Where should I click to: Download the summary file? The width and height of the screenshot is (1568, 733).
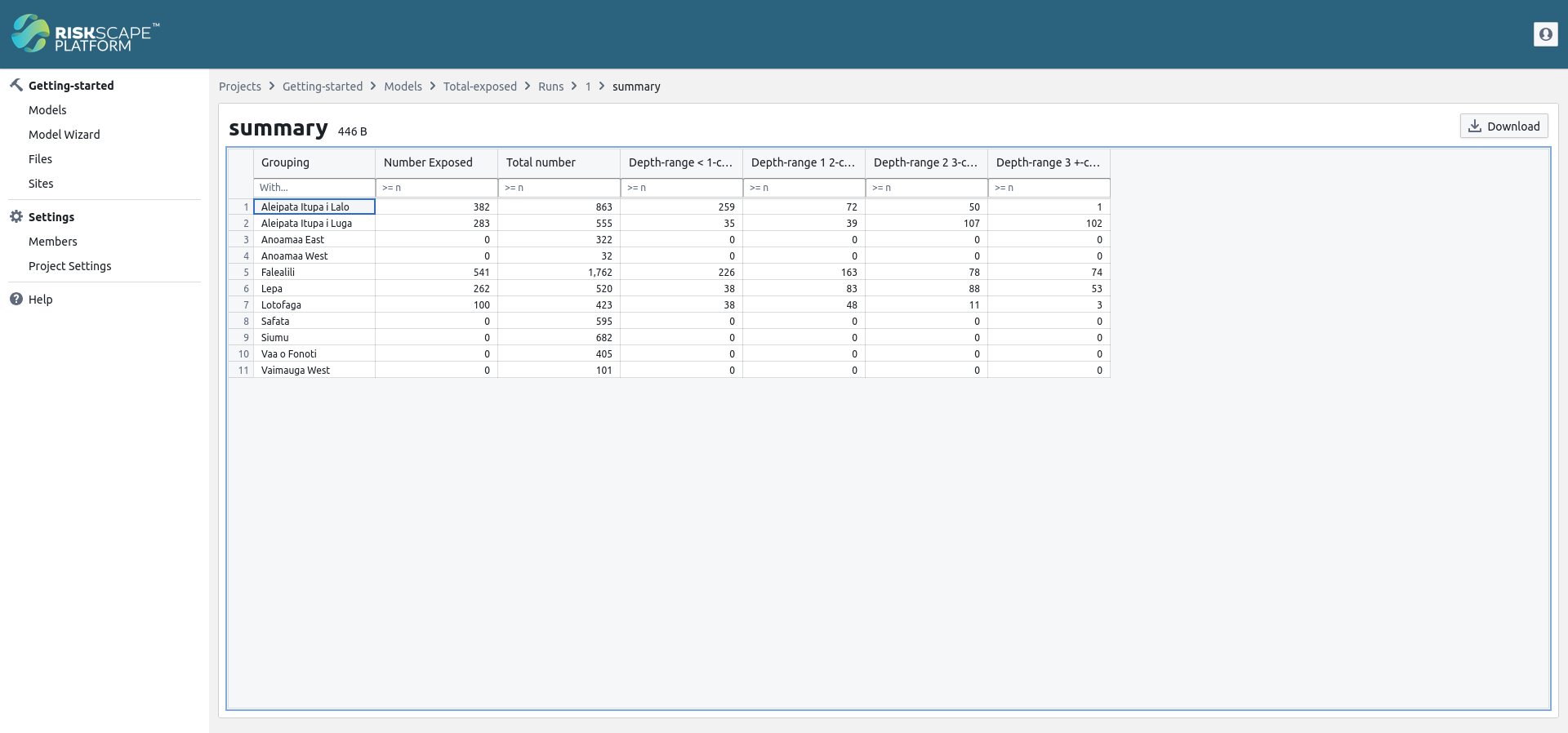tap(1503, 126)
